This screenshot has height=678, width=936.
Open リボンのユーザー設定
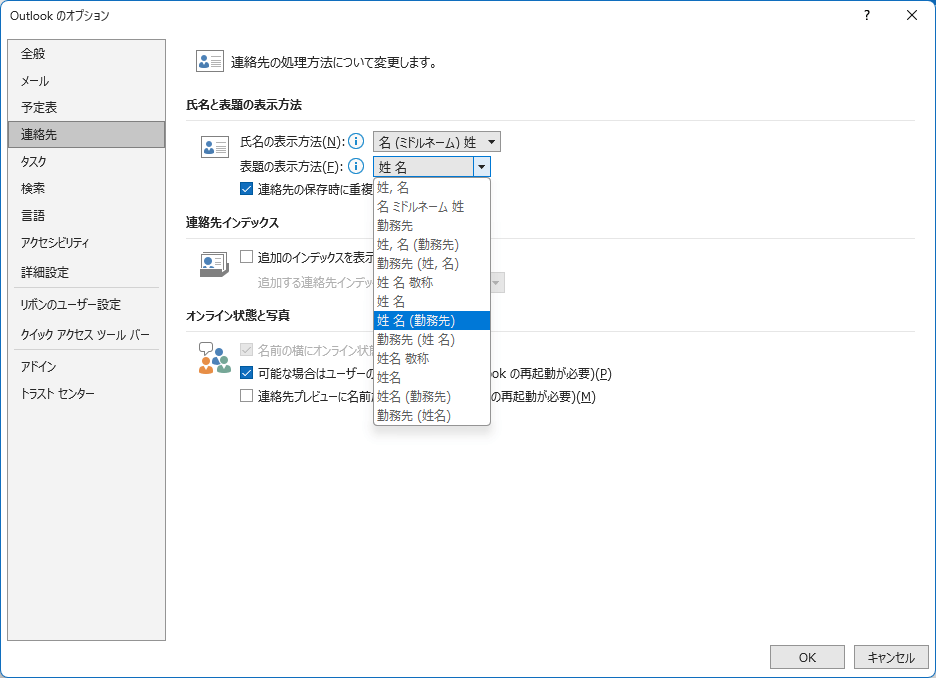tap(87, 304)
